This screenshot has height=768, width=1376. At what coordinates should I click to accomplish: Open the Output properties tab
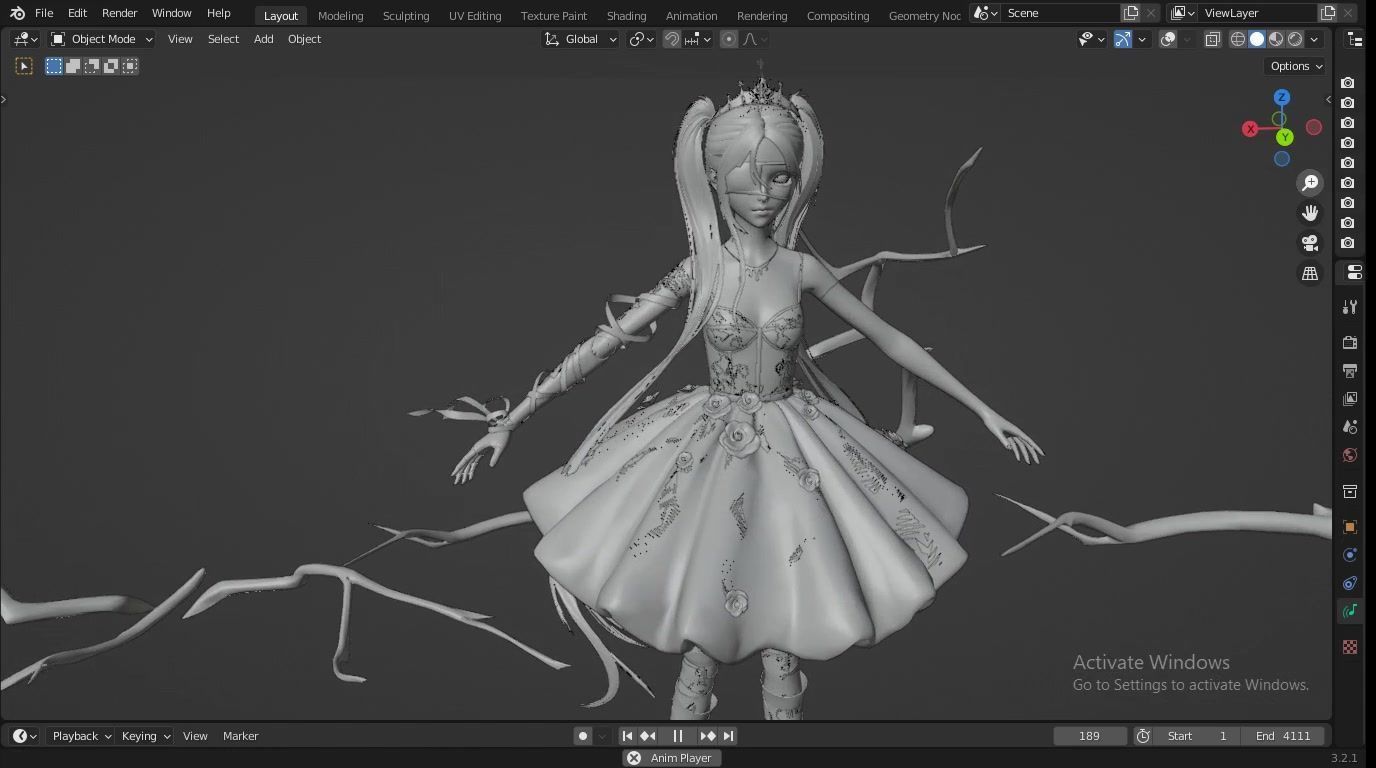coord(1350,370)
